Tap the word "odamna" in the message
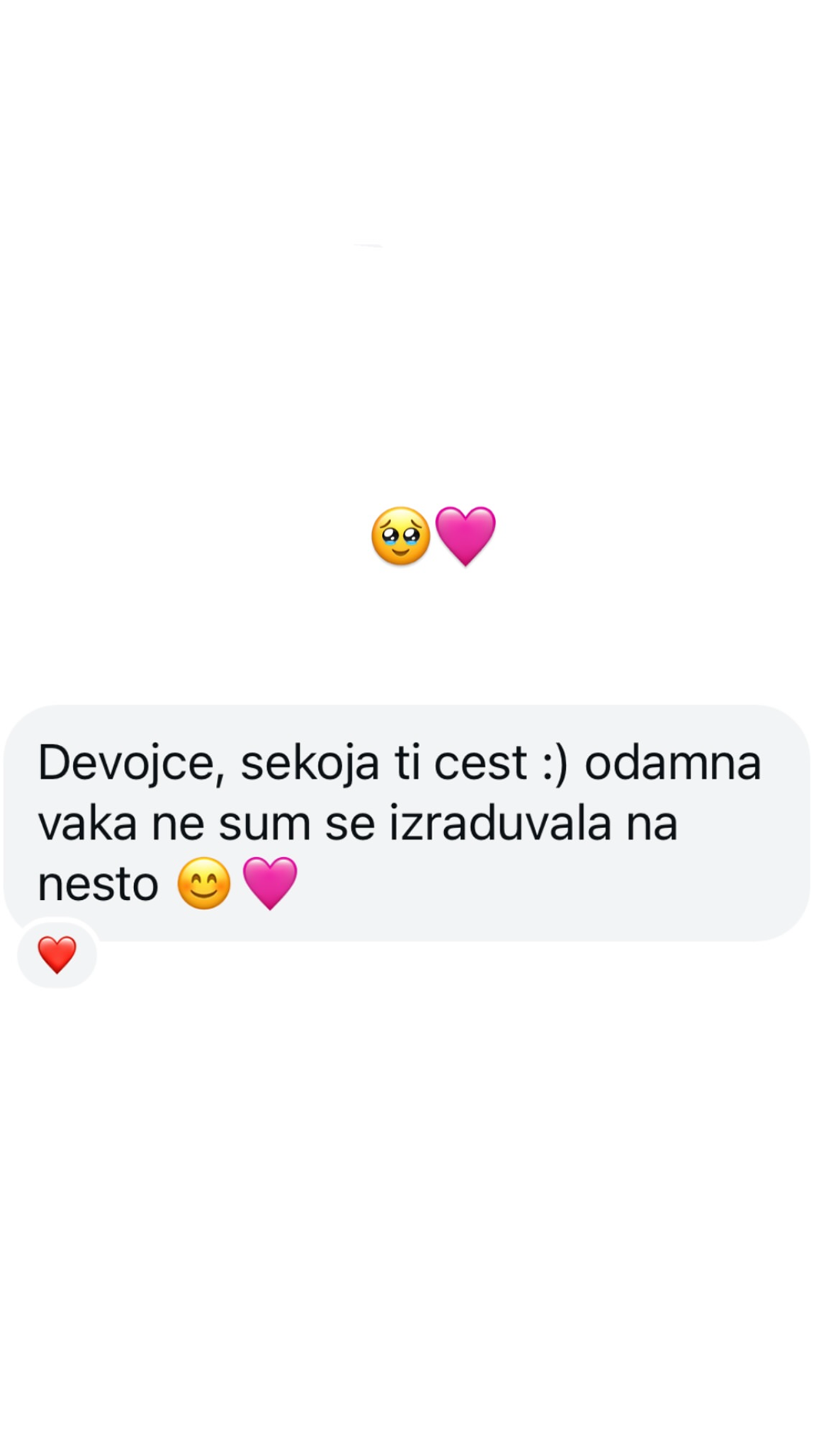 click(672, 763)
